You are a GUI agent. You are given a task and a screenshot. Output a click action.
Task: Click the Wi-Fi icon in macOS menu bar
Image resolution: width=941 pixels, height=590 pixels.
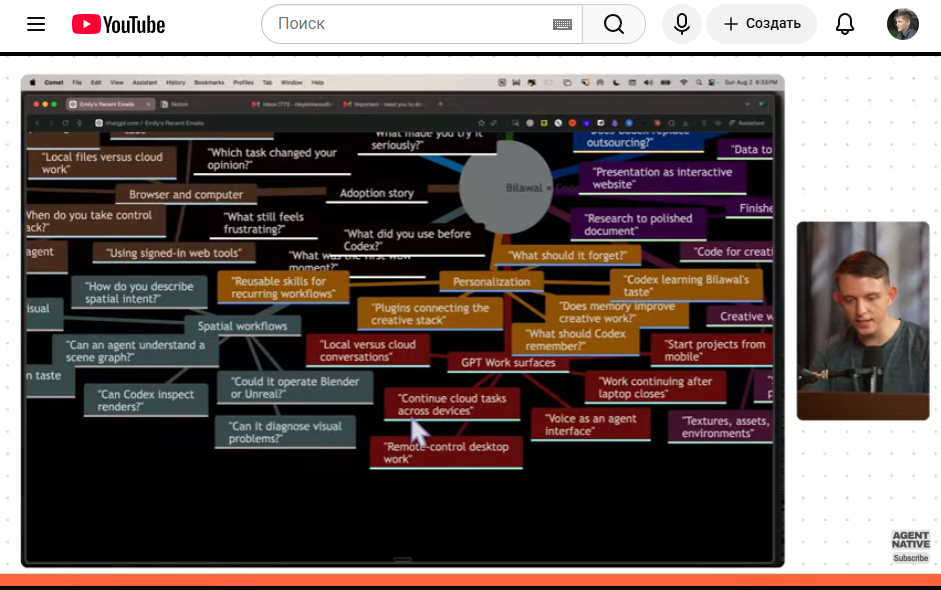[x=684, y=82]
